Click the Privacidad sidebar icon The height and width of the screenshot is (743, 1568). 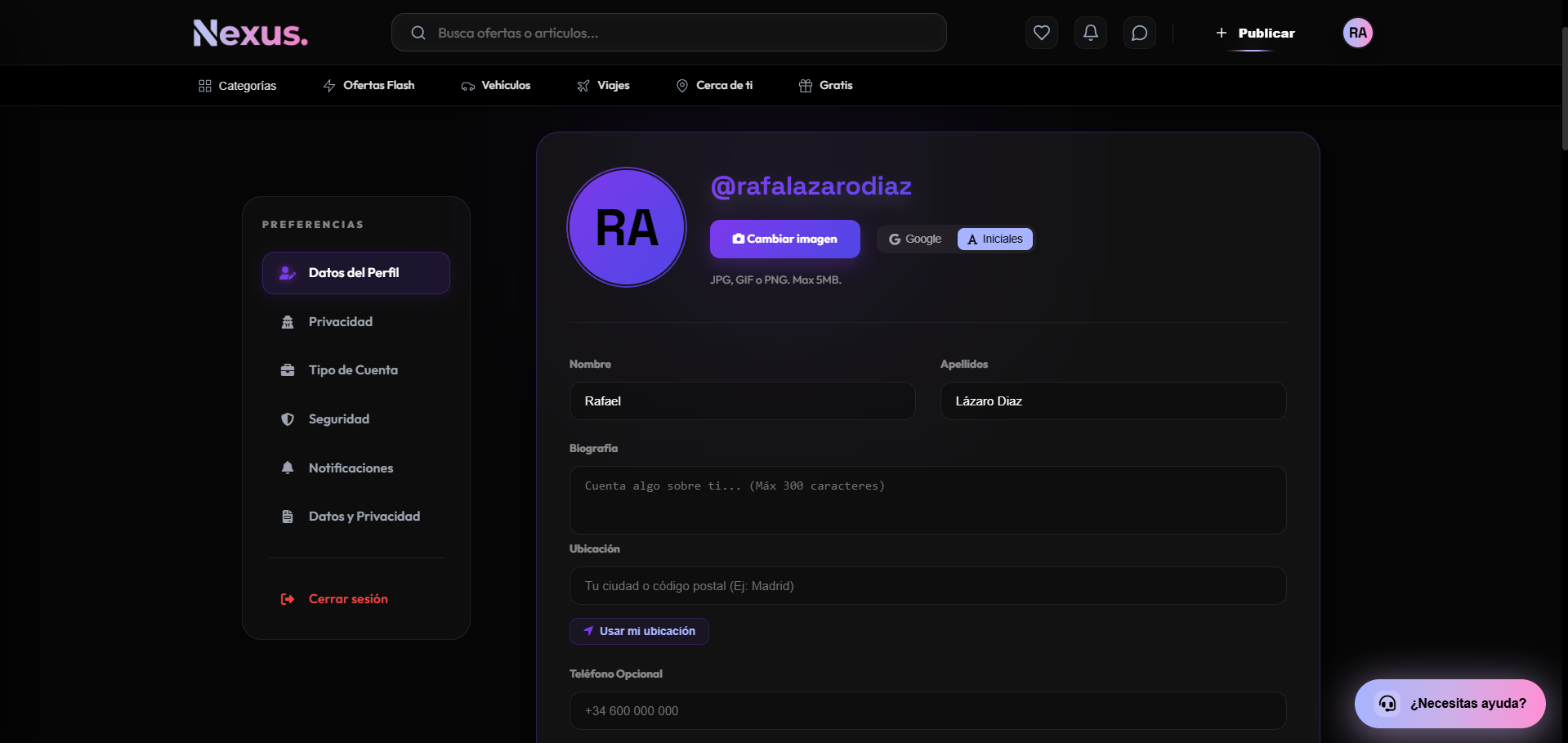(x=288, y=322)
